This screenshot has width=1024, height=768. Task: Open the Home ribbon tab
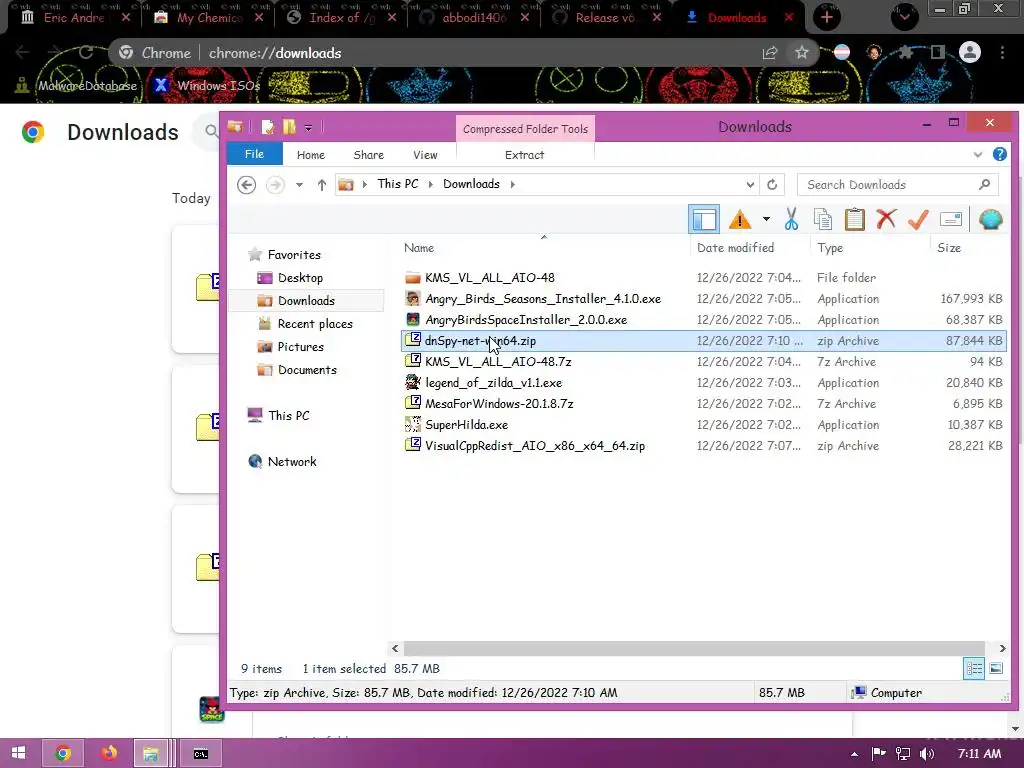coord(311,155)
